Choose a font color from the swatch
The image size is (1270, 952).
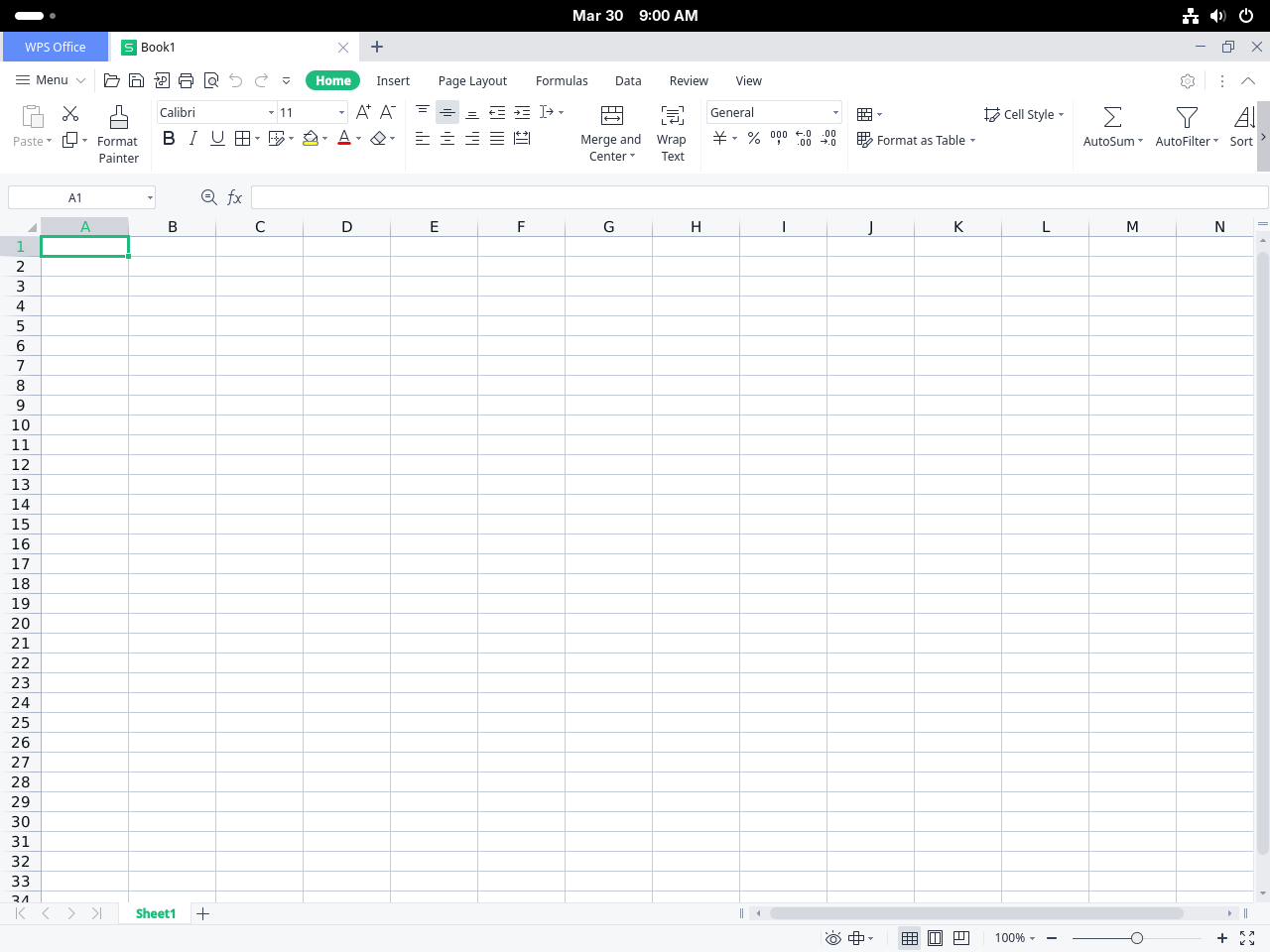pyautogui.click(x=344, y=138)
